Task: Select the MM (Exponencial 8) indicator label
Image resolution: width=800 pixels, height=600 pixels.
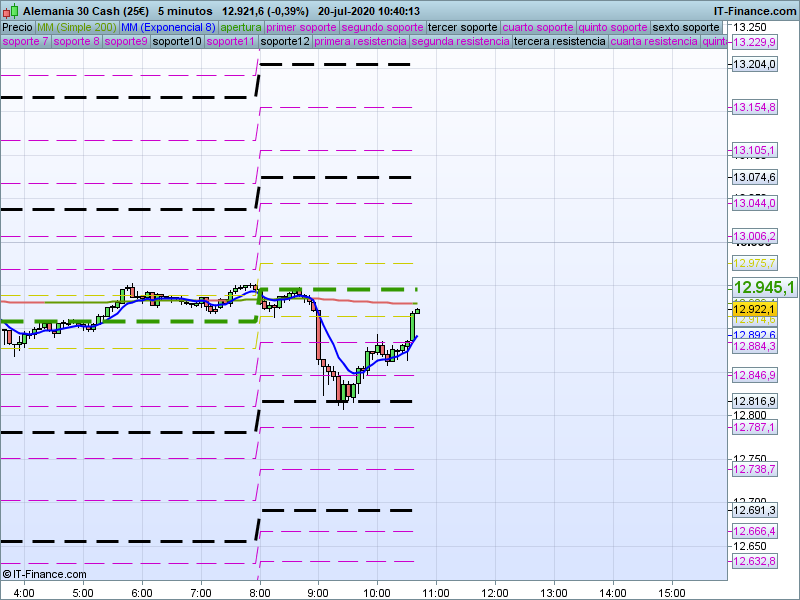Action: (x=174, y=27)
